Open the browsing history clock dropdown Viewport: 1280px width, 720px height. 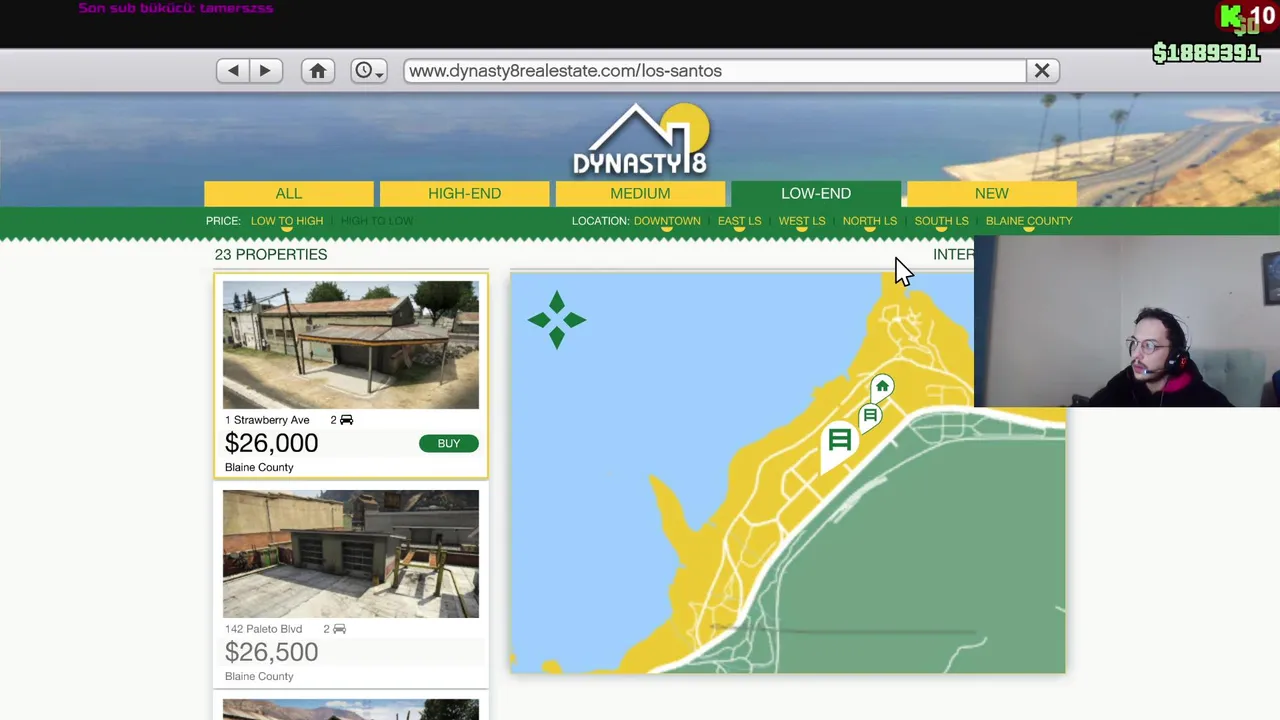point(369,71)
